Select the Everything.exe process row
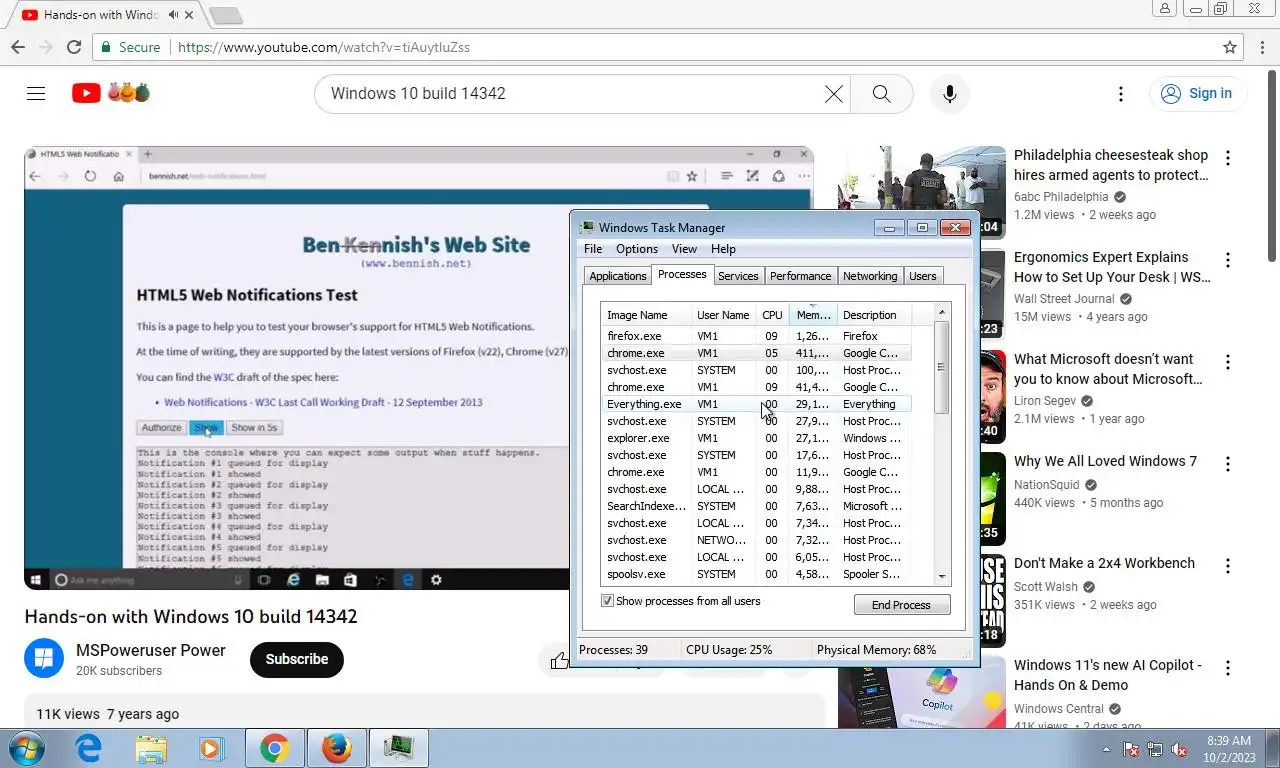 coord(756,404)
